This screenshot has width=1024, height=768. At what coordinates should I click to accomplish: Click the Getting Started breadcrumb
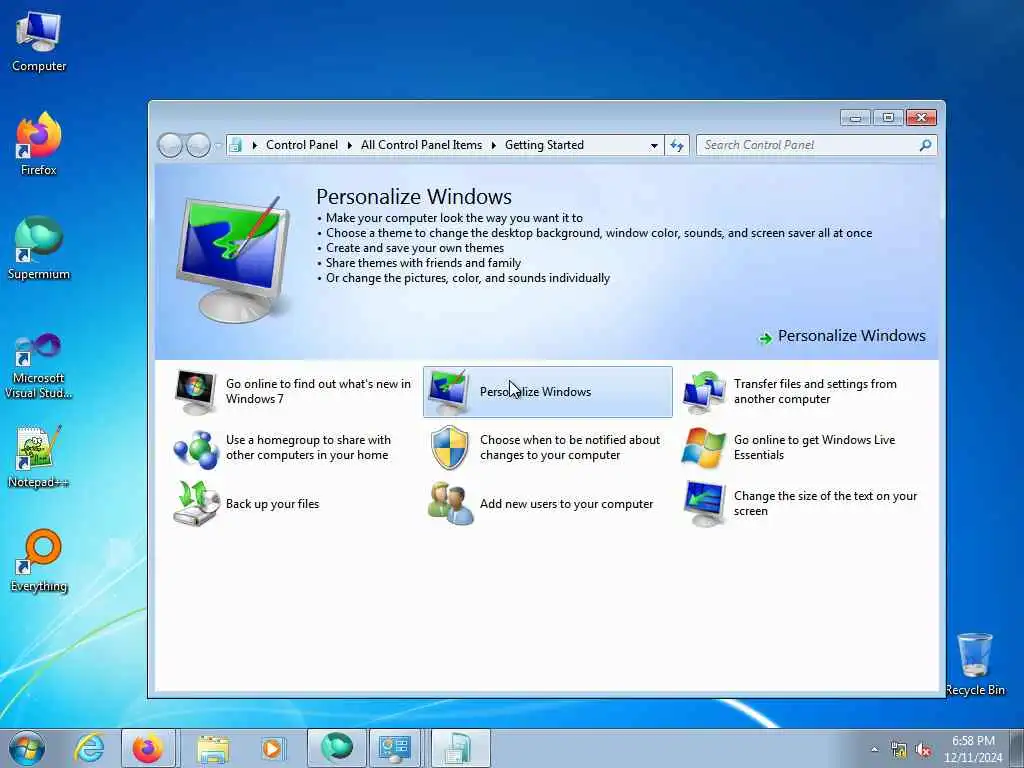(544, 145)
